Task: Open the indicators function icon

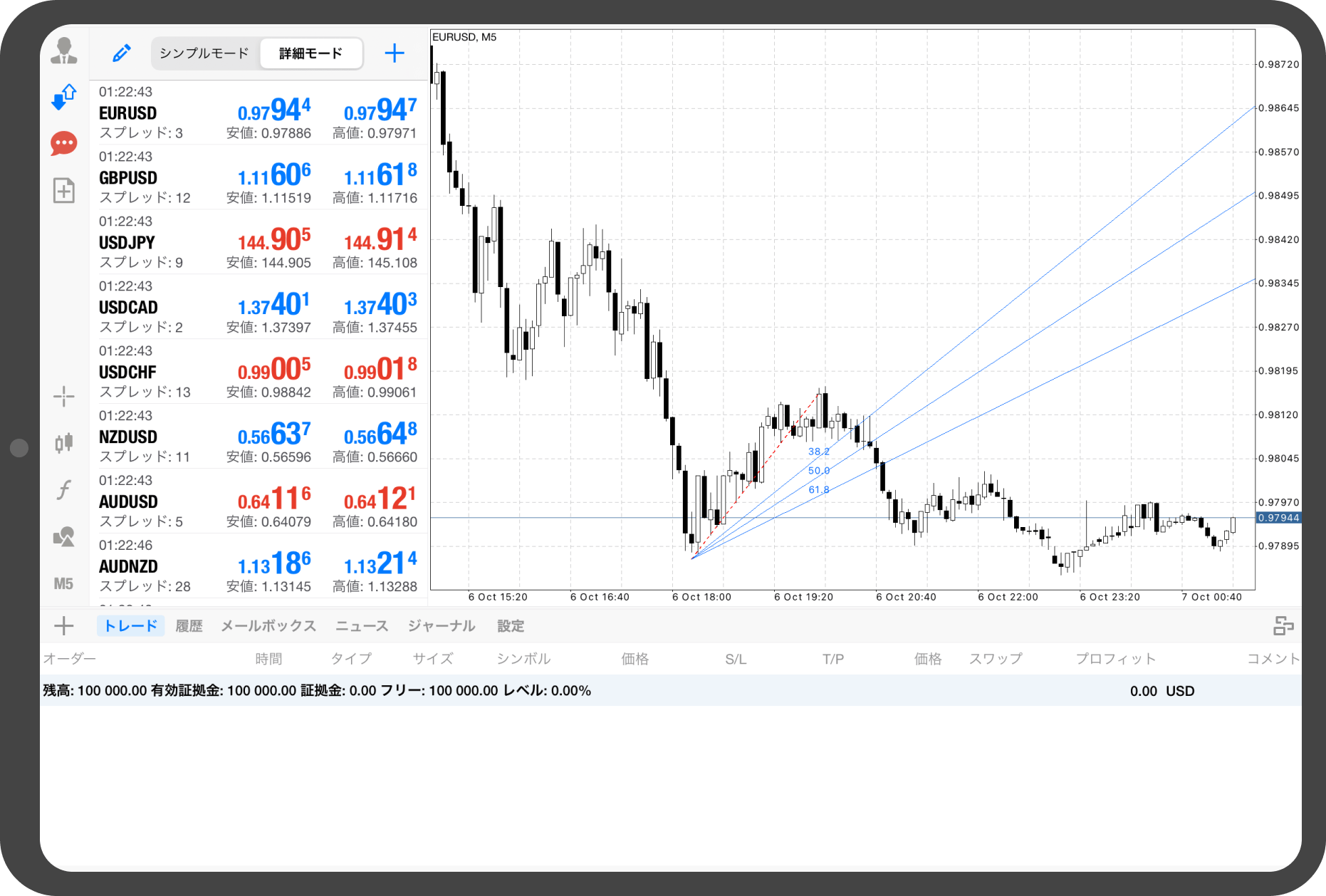Action: 64,490
